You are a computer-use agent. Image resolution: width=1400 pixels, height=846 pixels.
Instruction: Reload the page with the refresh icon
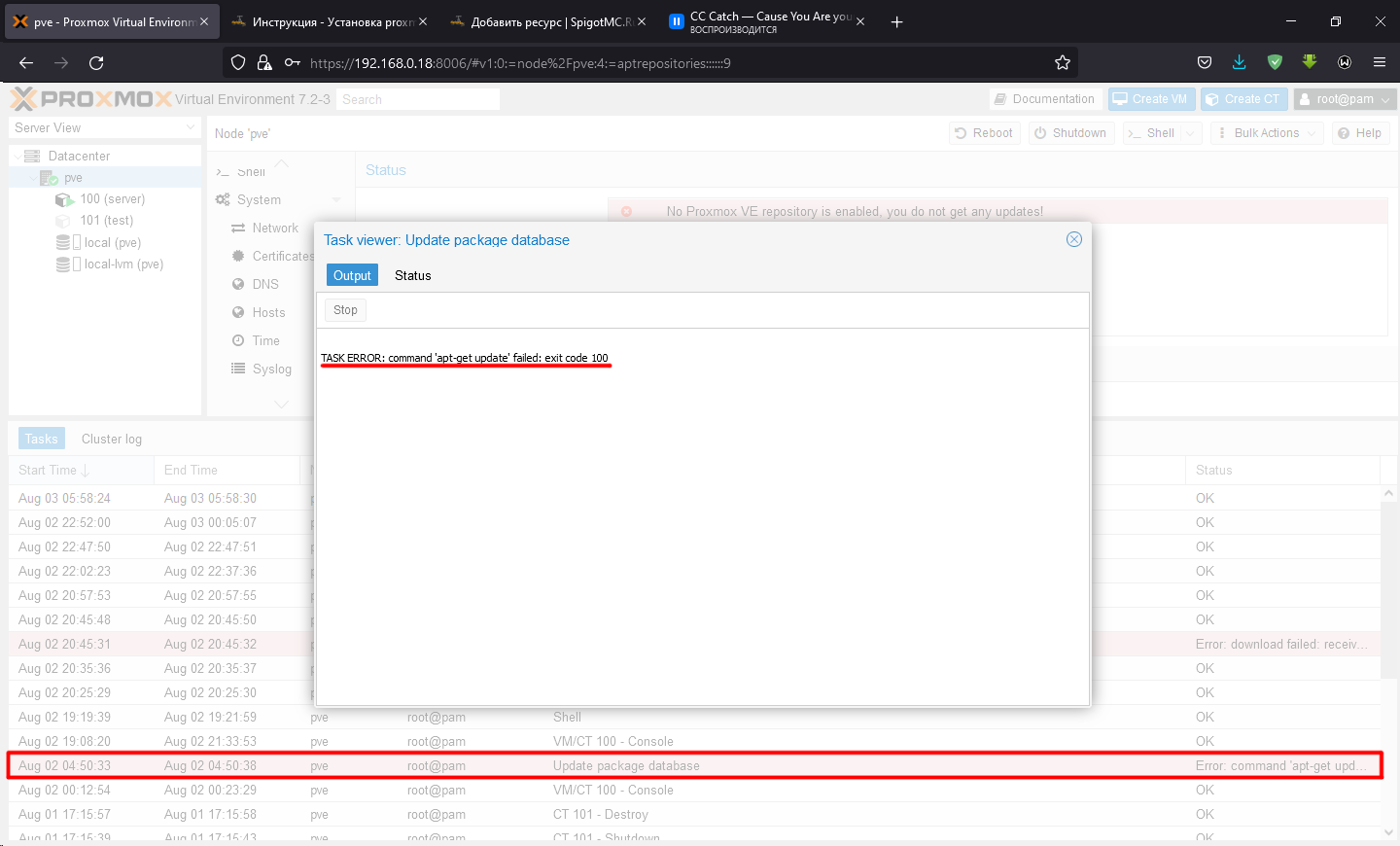(96, 62)
